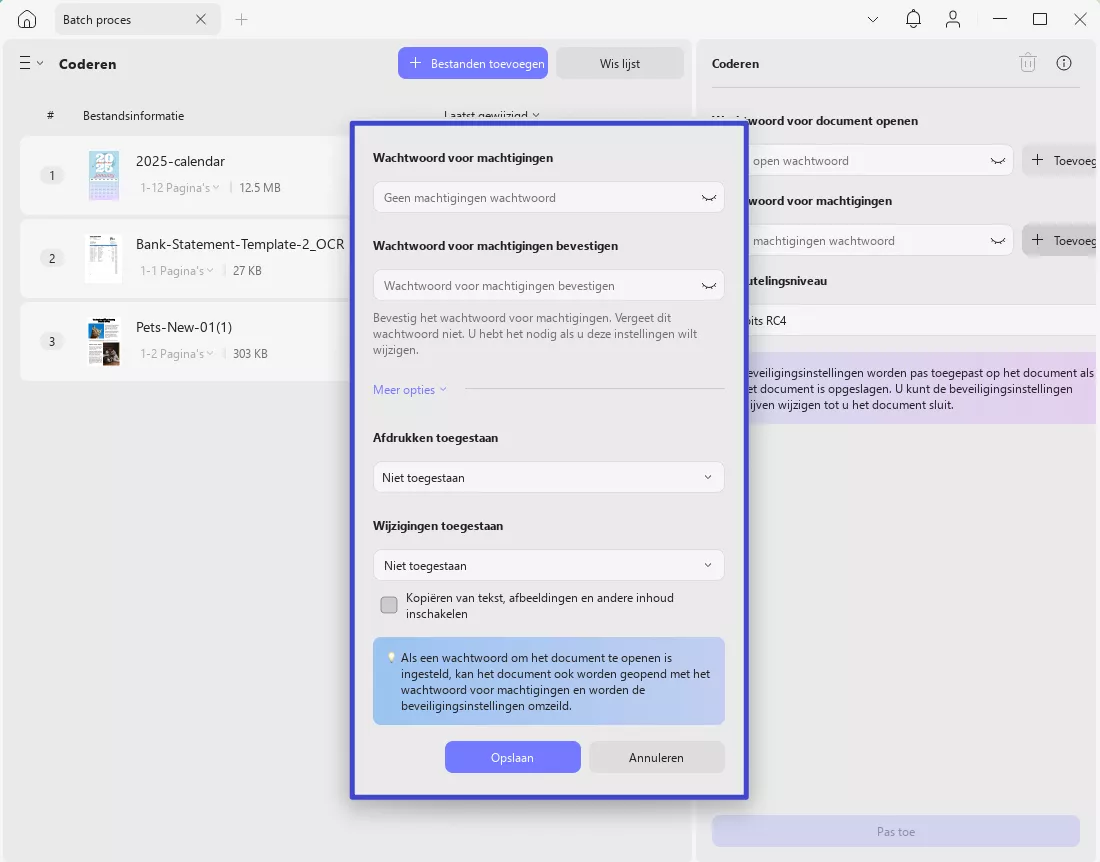Click the Pas toe button
This screenshot has width=1100, height=862.
[895, 831]
